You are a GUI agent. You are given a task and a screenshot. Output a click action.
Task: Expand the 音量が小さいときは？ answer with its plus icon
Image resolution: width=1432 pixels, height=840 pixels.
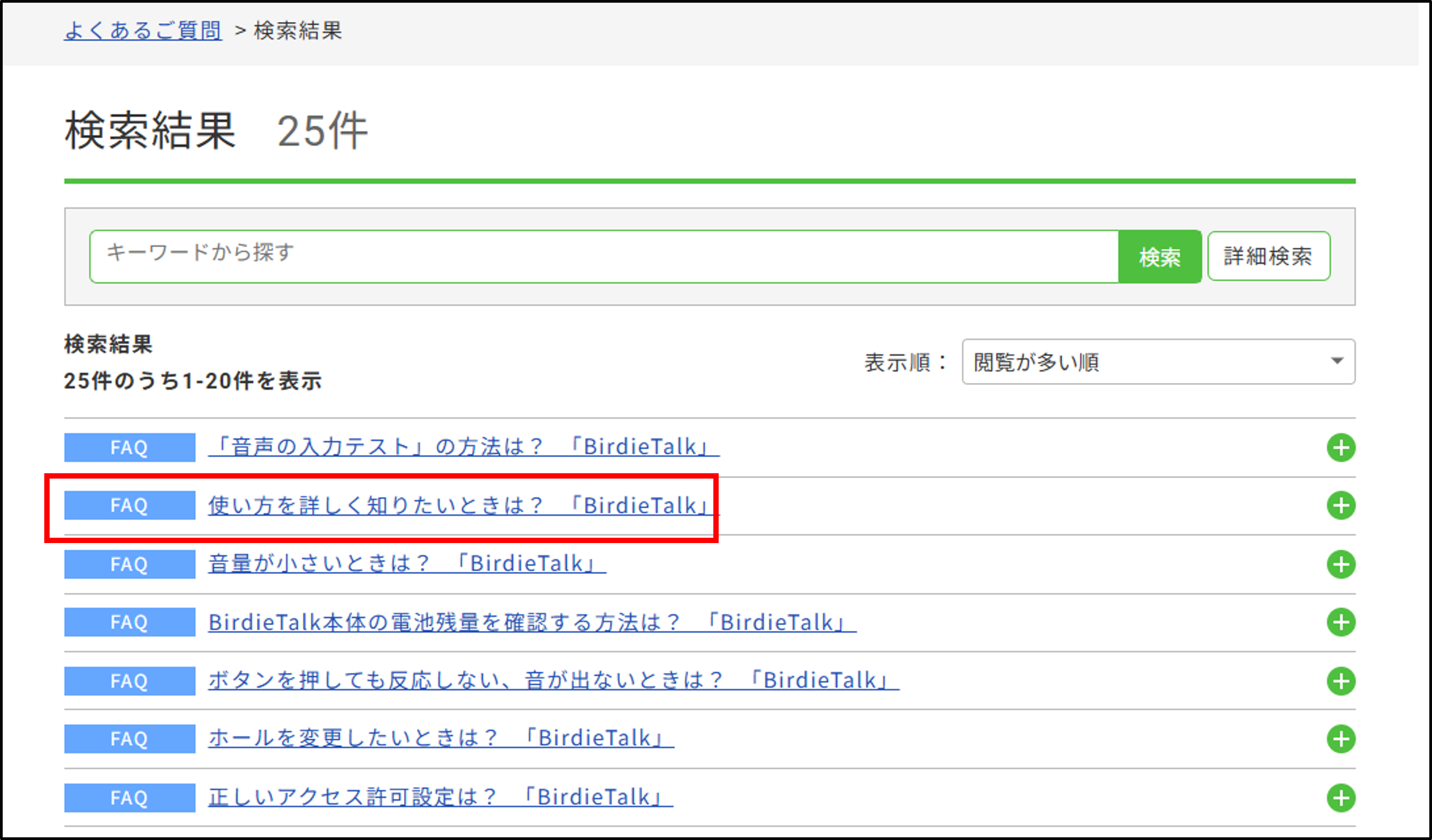point(1341,564)
